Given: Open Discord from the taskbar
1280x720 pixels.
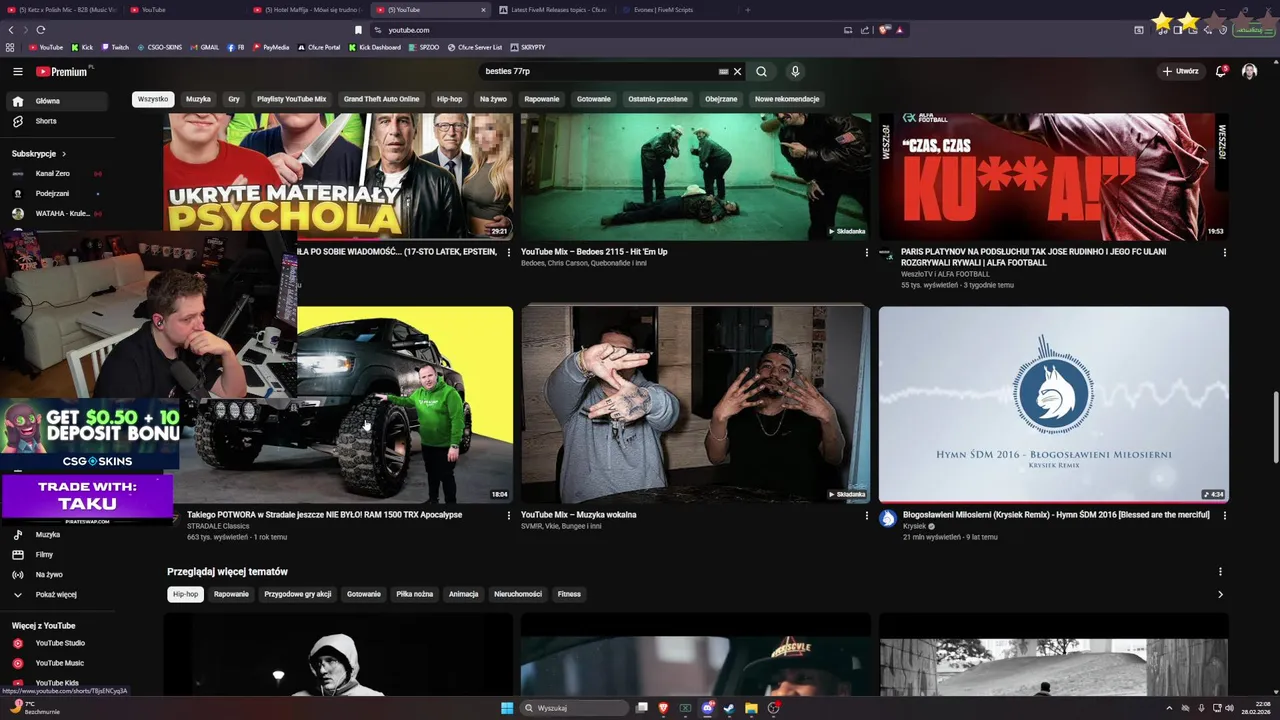Looking at the screenshot, I should pyautogui.click(x=708, y=708).
